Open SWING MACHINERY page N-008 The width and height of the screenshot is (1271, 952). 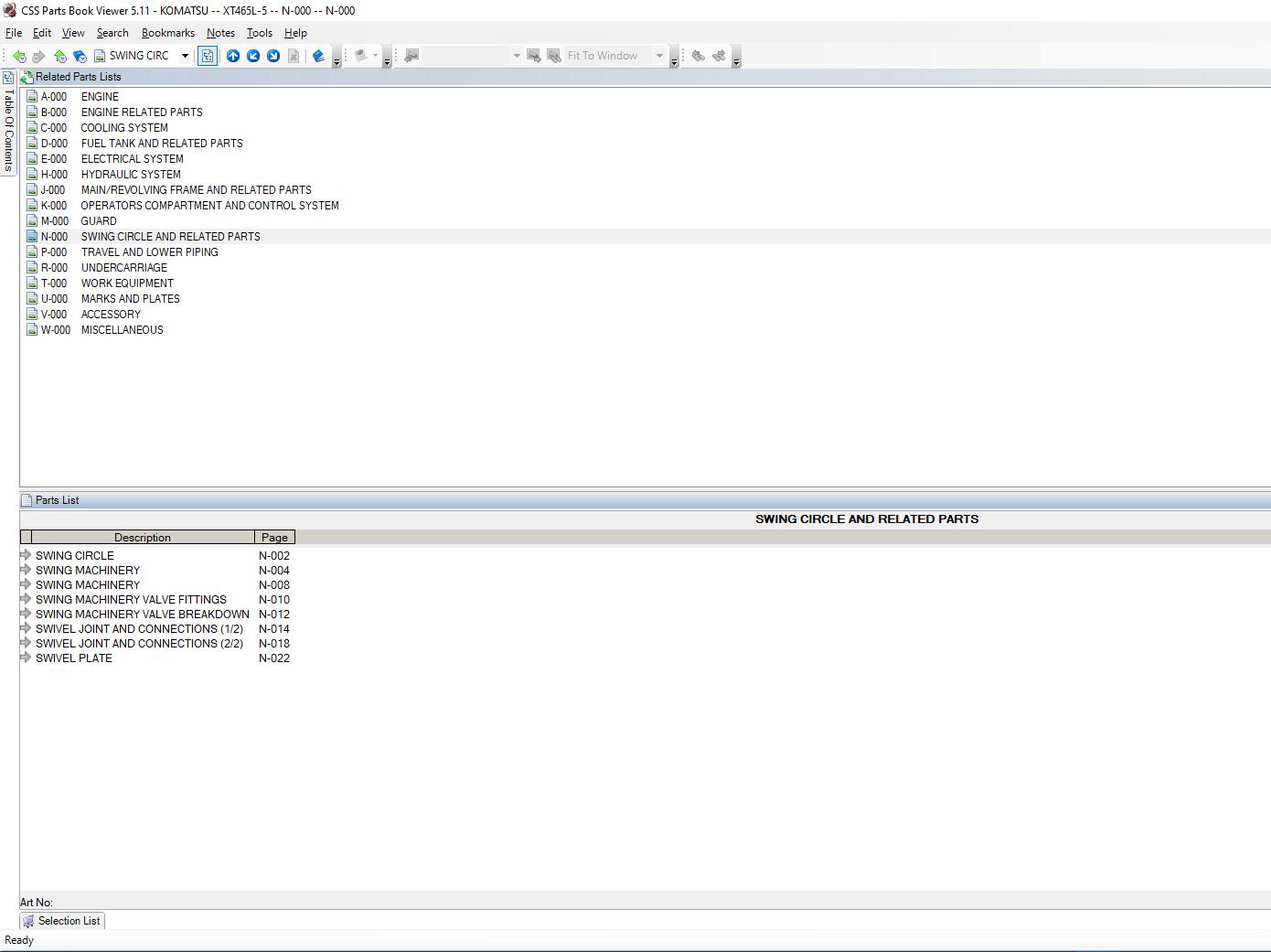[156, 585]
